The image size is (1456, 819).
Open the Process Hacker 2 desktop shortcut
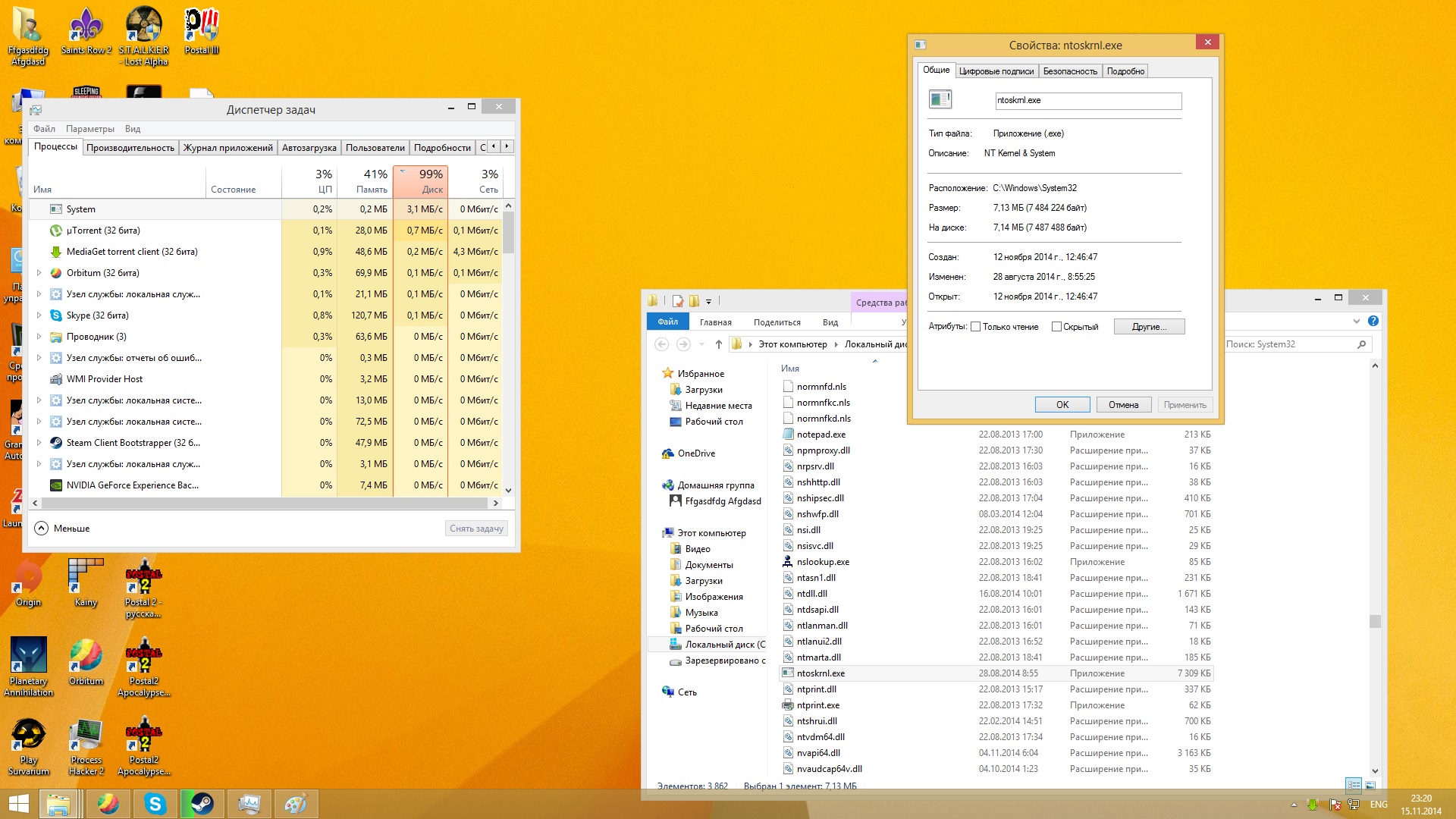pyautogui.click(x=86, y=747)
